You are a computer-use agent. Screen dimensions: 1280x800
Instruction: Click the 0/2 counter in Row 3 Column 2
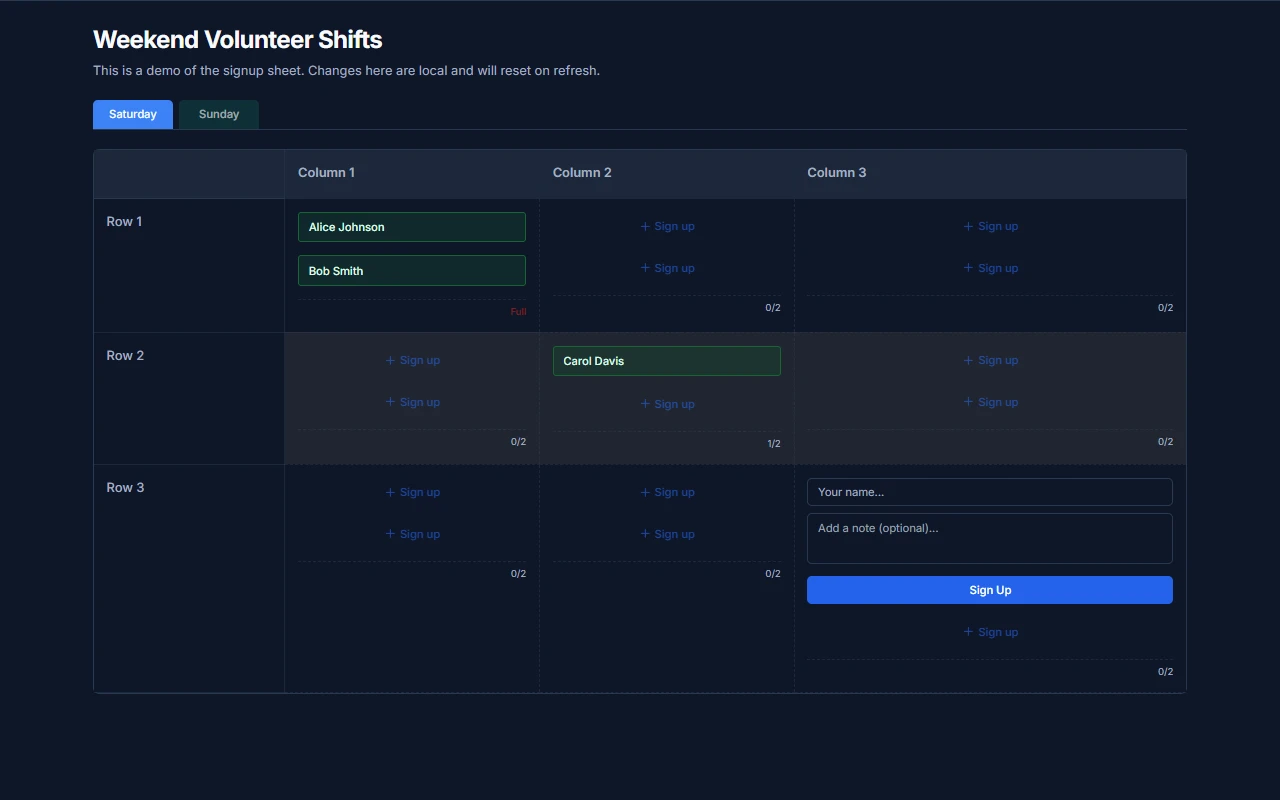click(773, 574)
